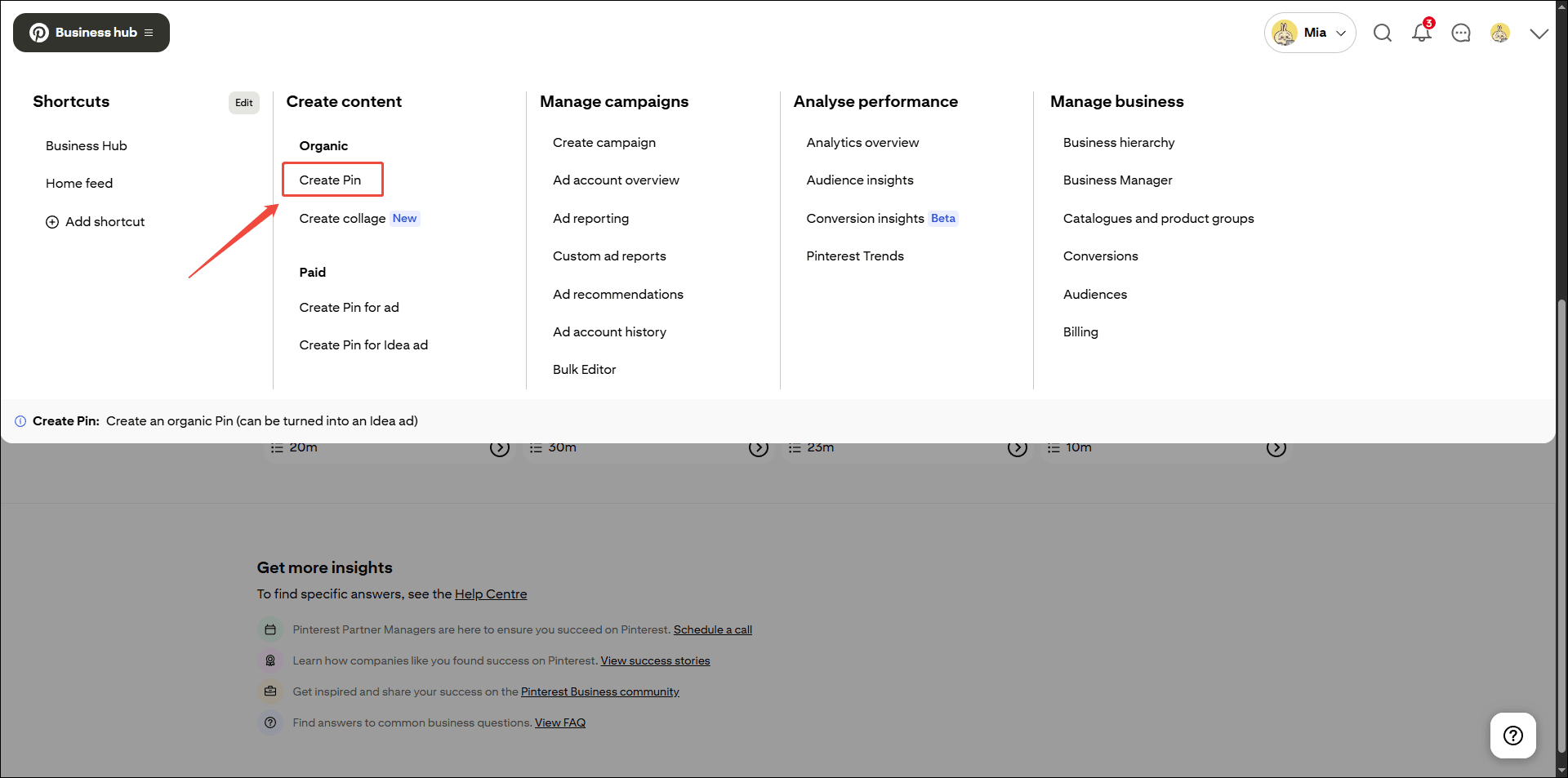This screenshot has width=1568, height=778.
Task: Open Business Hub shortcut
Action: [x=87, y=145]
